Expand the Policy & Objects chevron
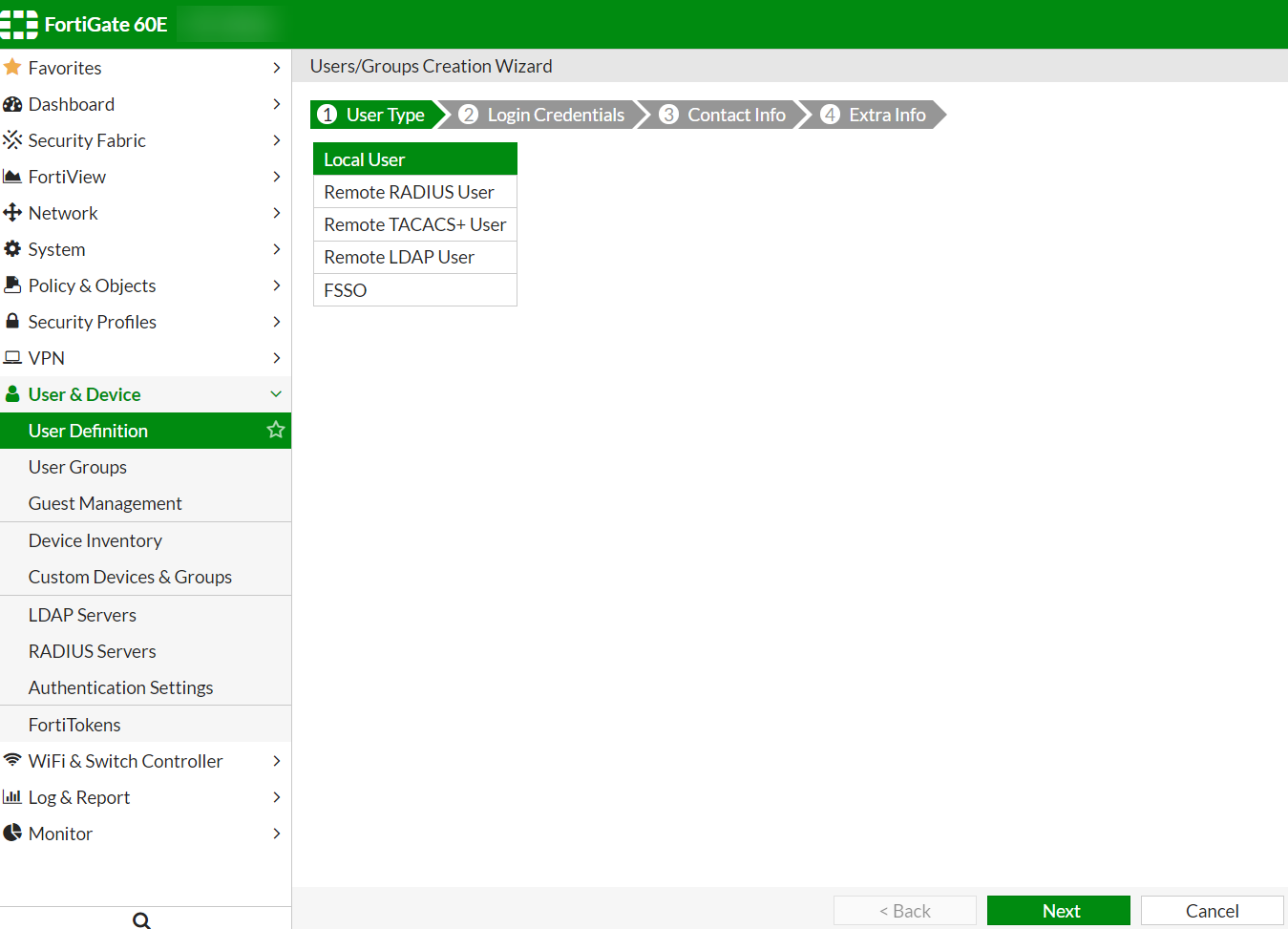Screen dimensions: 1288x929 [277, 285]
